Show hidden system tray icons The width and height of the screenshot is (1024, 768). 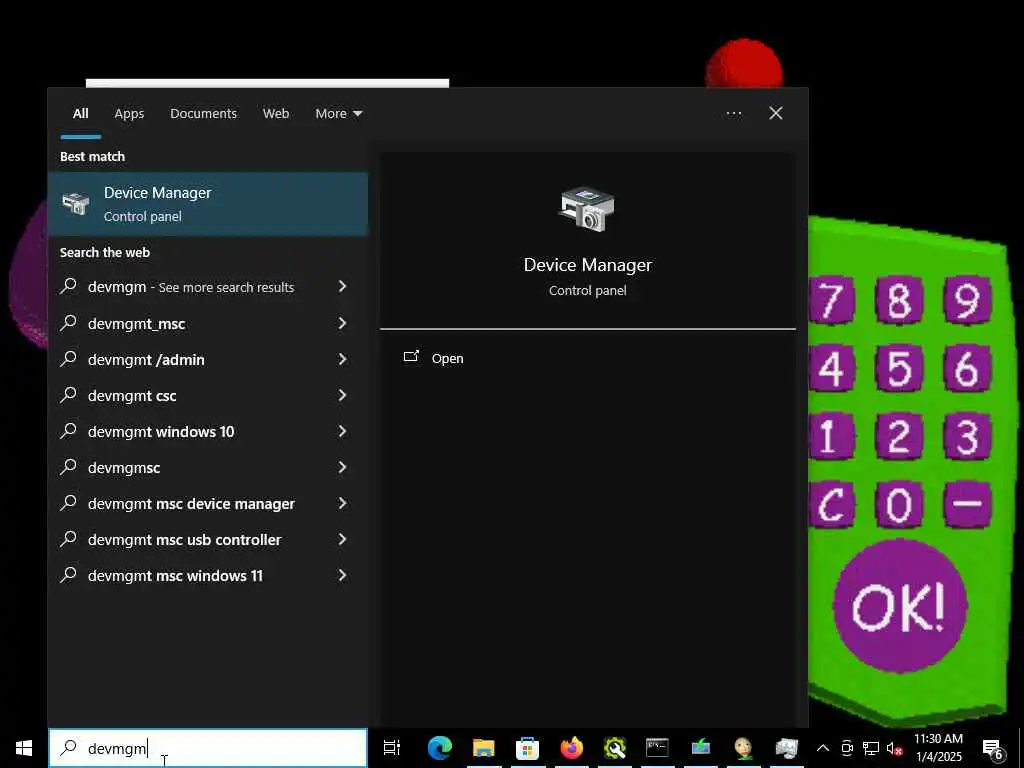(x=823, y=748)
